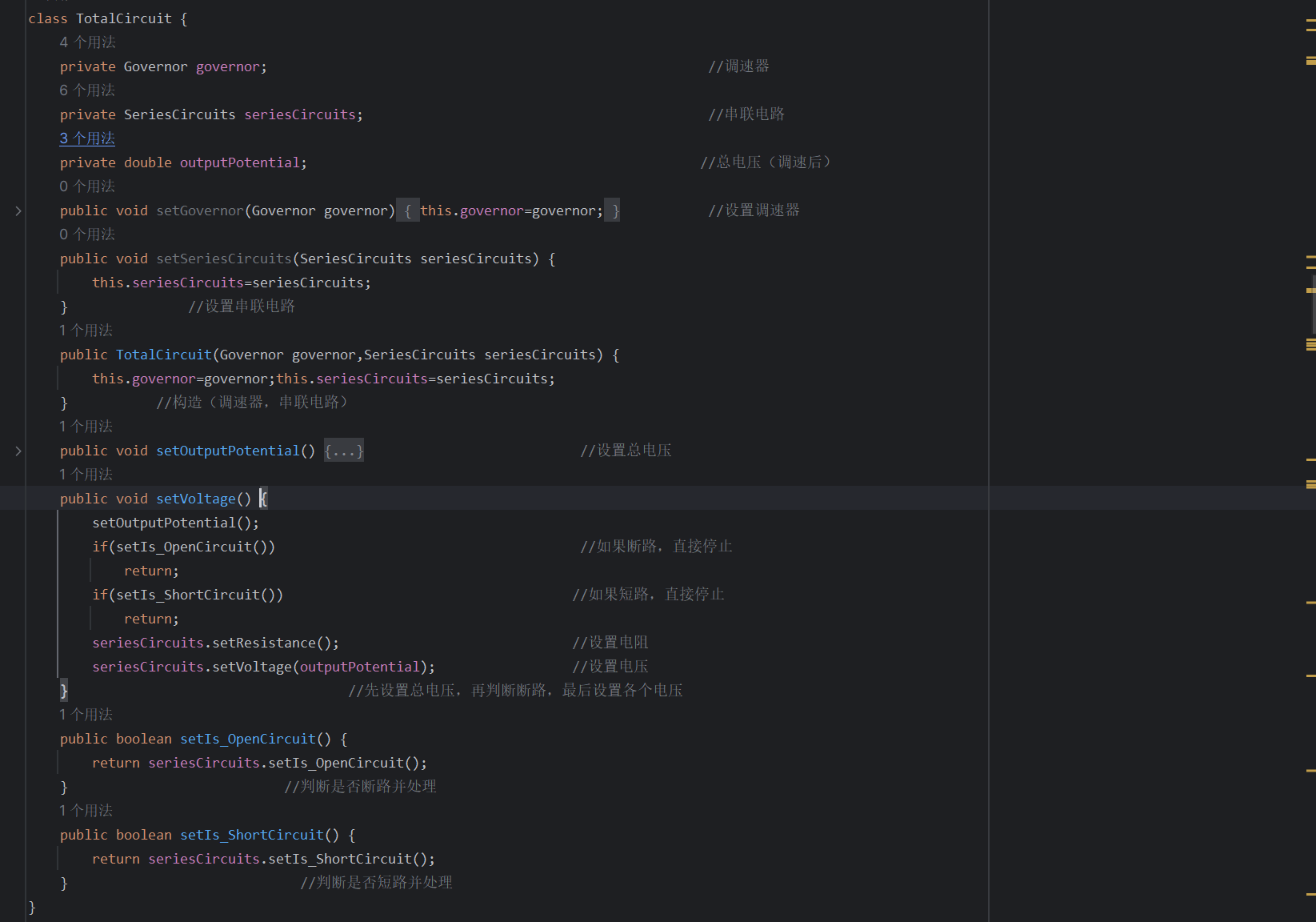Click the comment '//如果断路，直接停止'
The height and width of the screenshot is (922, 1316).
(656, 546)
